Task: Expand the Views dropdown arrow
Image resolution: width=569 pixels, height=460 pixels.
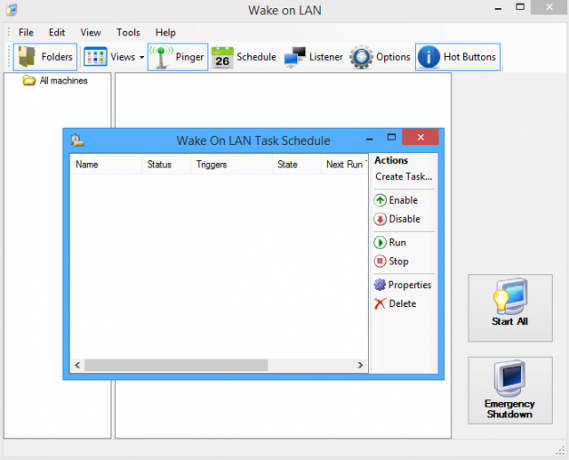Action: (x=142, y=57)
